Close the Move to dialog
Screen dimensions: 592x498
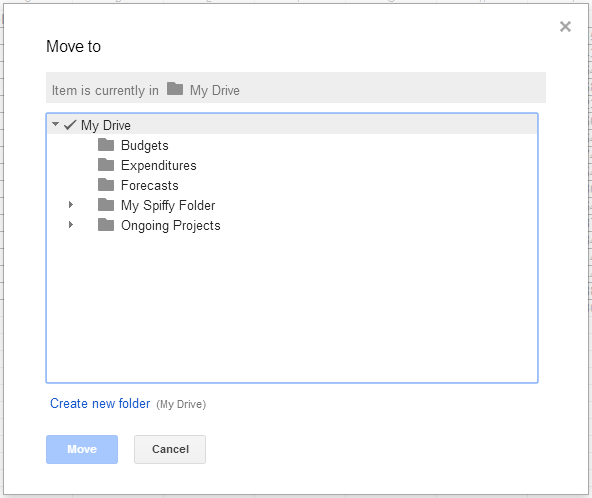(x=565, y=26)
